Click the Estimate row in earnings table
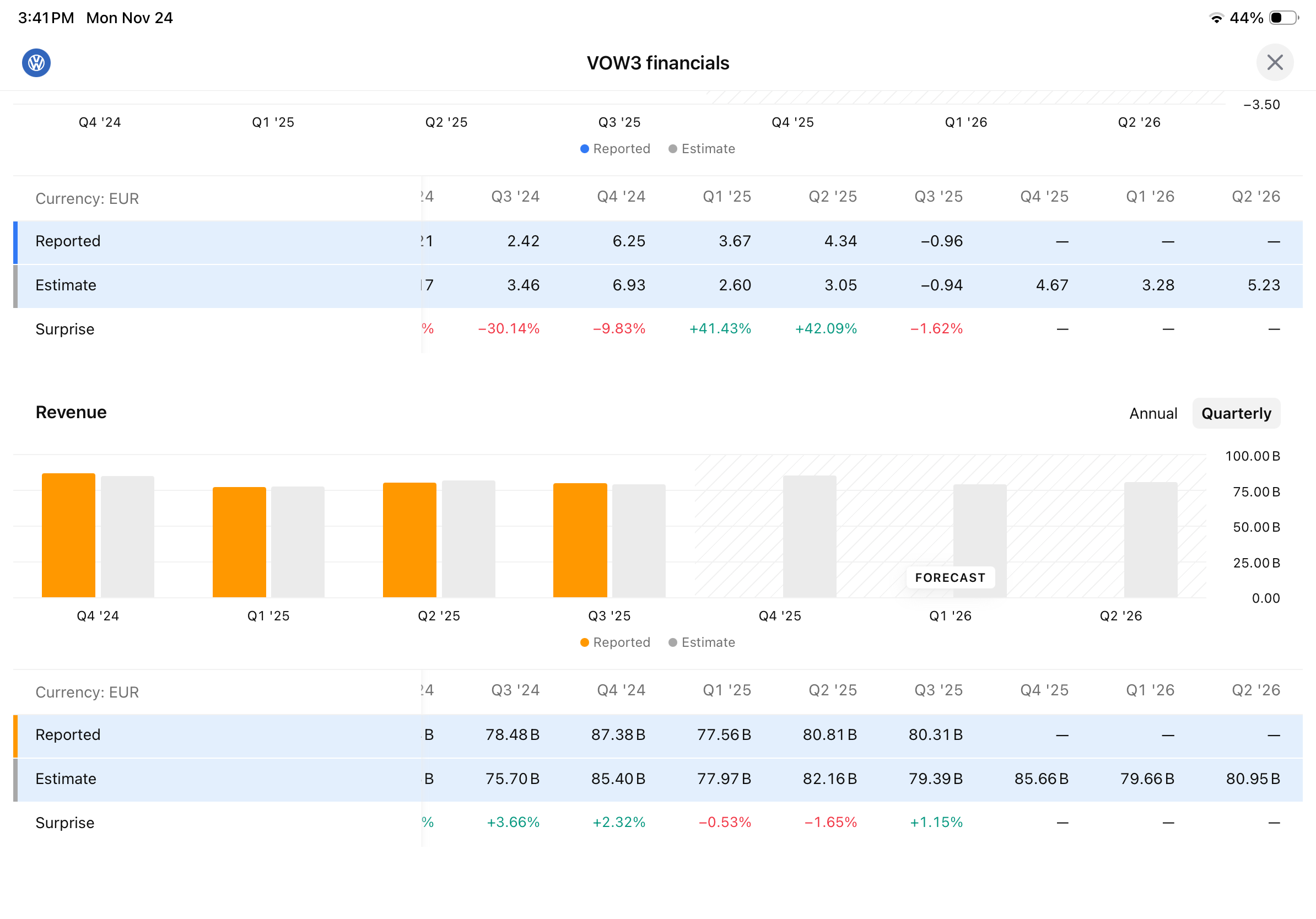 tap(66, 285)
